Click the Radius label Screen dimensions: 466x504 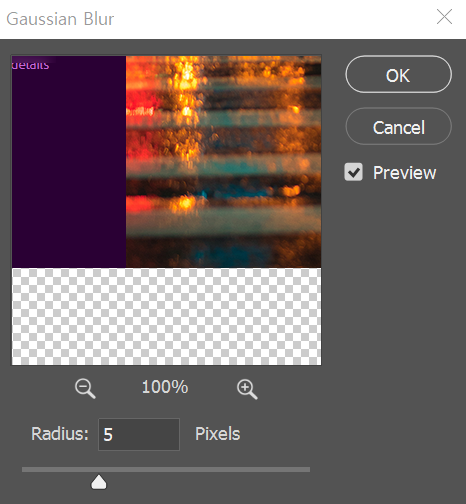pyautogui.click(x=60, y=434)
